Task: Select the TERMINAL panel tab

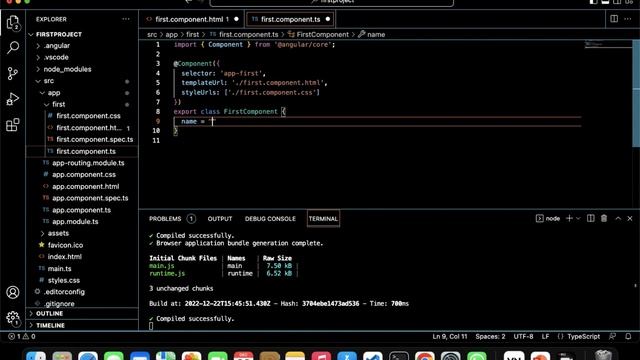Action: 323,219
